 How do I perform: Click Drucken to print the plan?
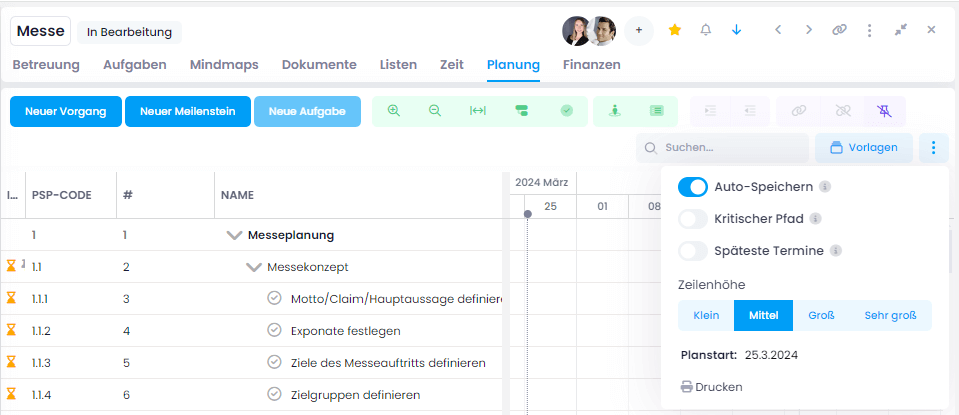tap(712, 387)
